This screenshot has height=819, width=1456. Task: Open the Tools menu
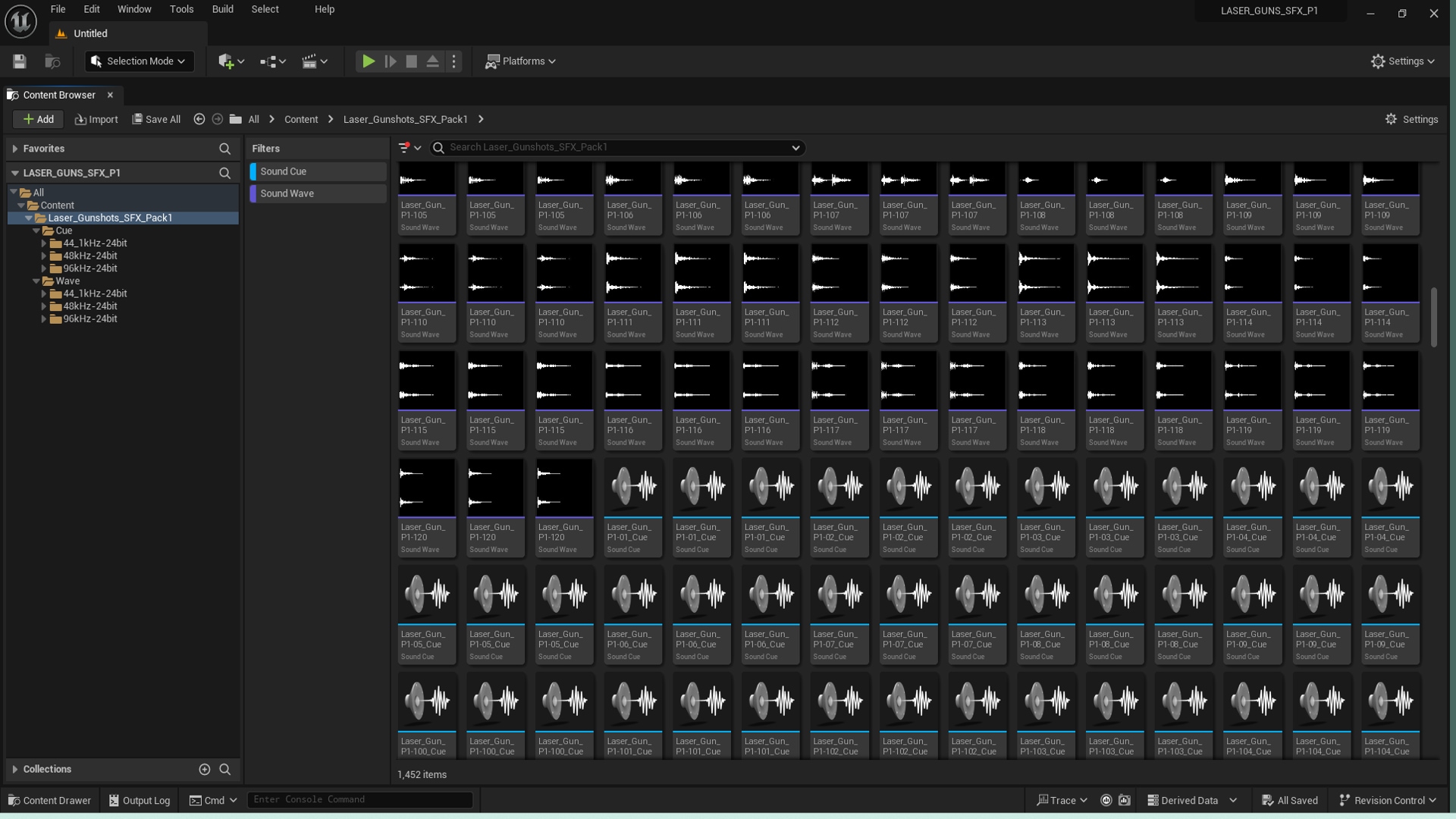pyautogui.click(x=181, y=9)
